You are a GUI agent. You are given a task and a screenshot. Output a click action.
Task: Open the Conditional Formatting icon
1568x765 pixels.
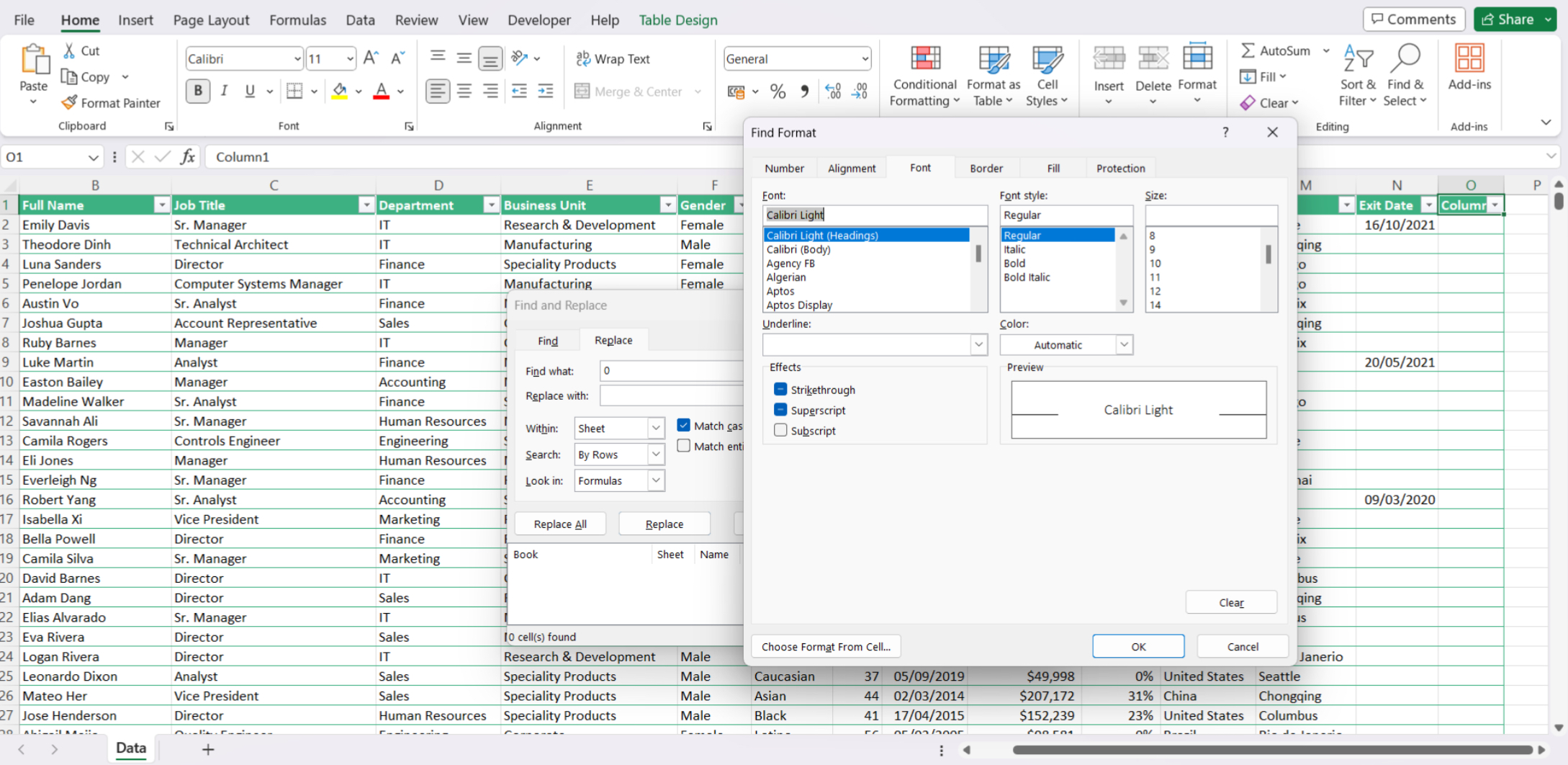[925, 58]
